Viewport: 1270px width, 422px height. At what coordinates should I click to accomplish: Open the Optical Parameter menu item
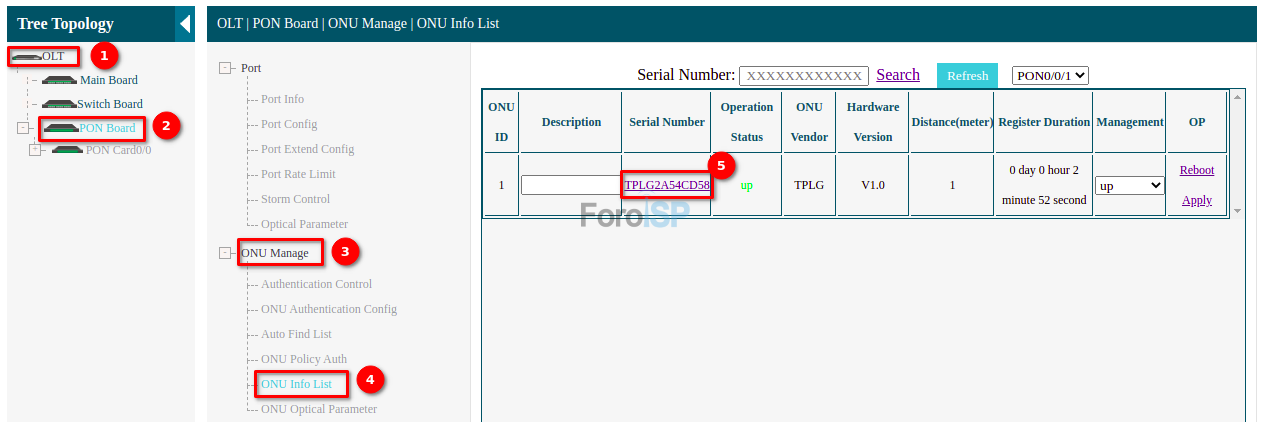pyautogui.click(x=304, y=224)
